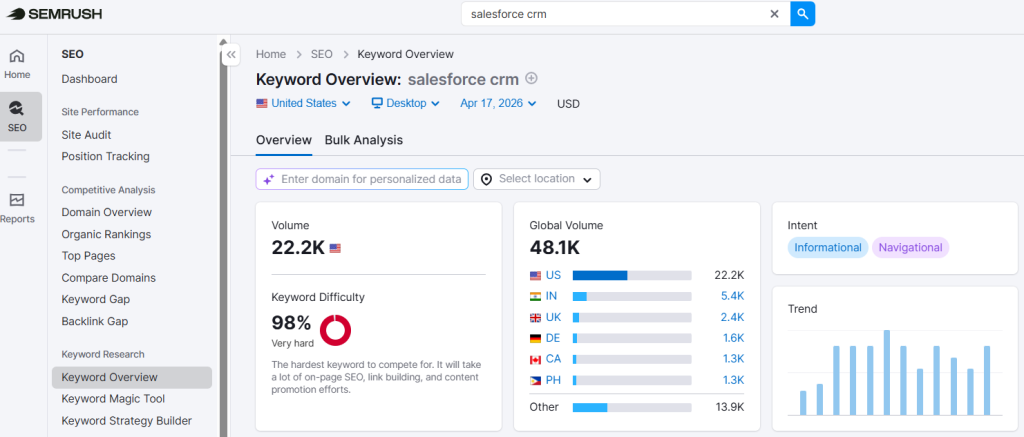Switch to the Overview tab
1024x437 pixels.
(284, 140)
